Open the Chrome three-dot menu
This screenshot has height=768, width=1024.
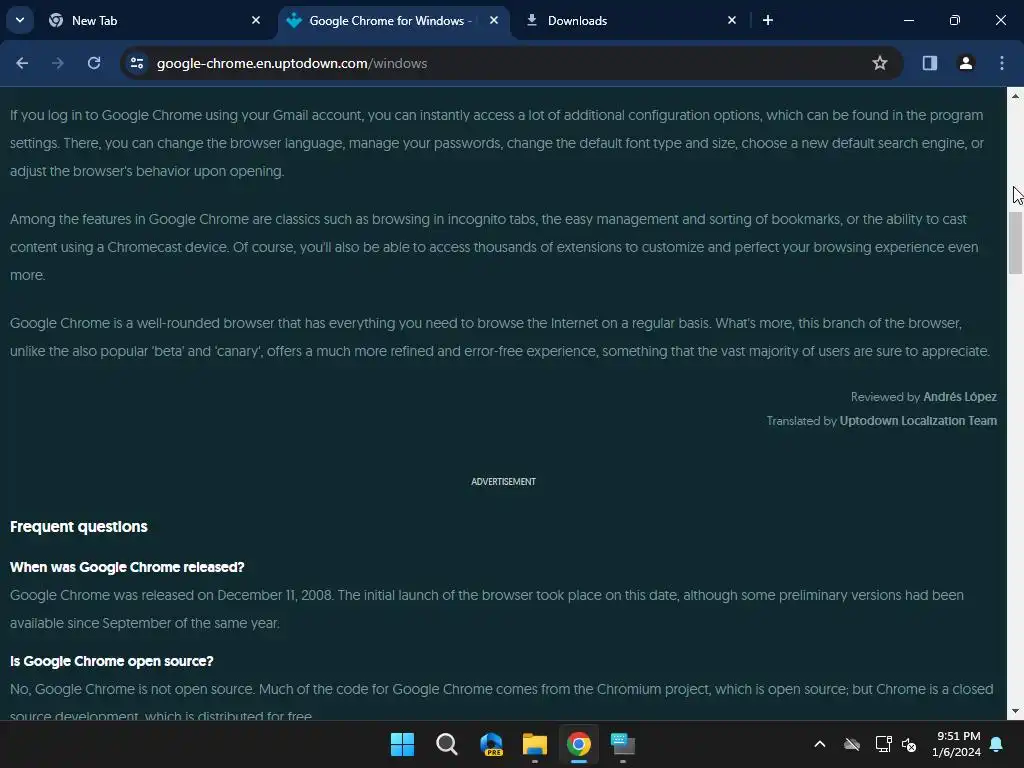[x=1002, y=63]
